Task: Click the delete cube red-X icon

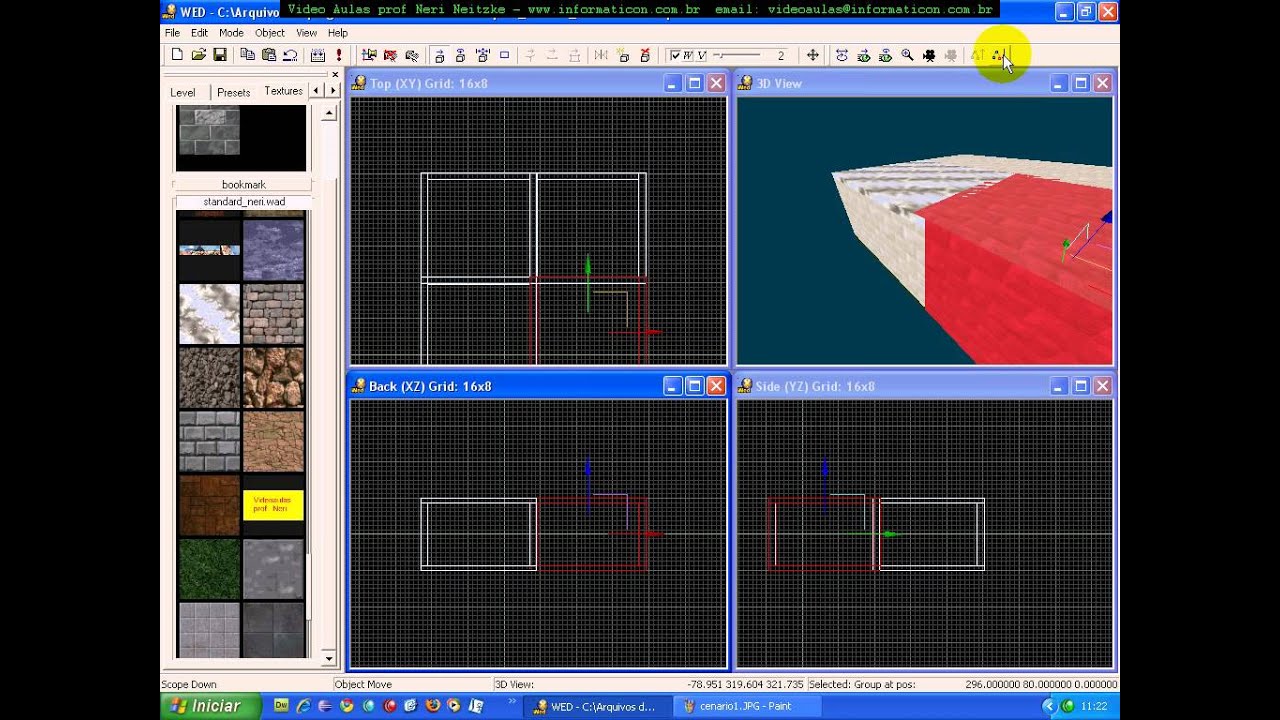Action: [645, 55]
